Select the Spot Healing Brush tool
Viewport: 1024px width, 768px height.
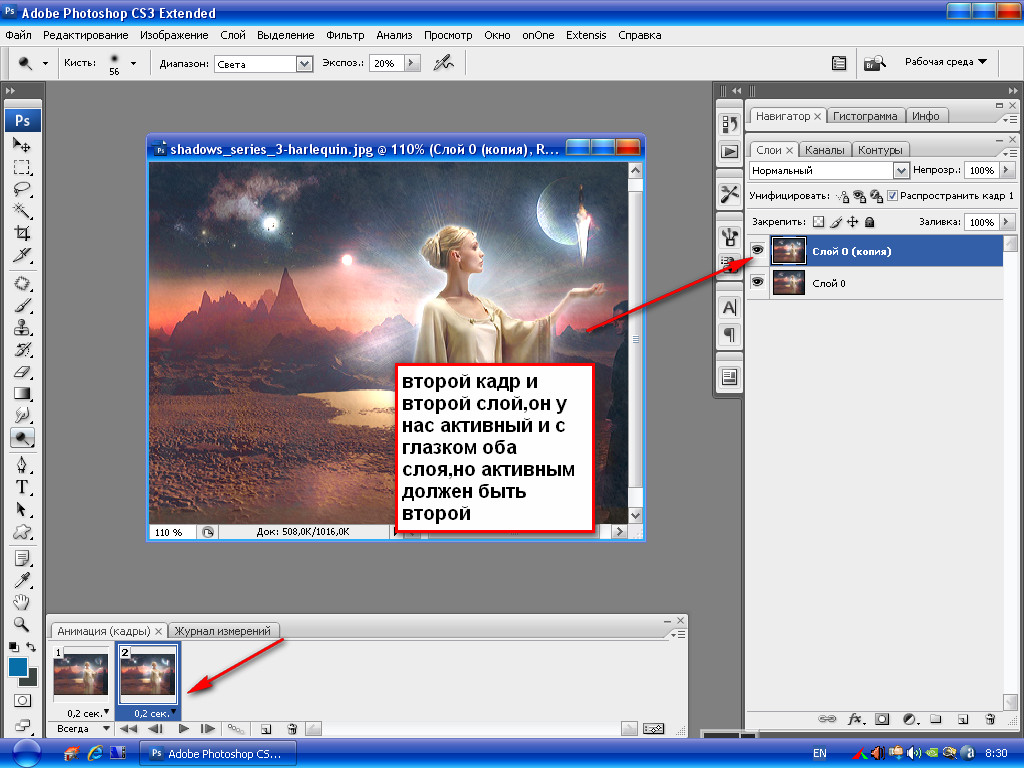click(x=22, y=283)
